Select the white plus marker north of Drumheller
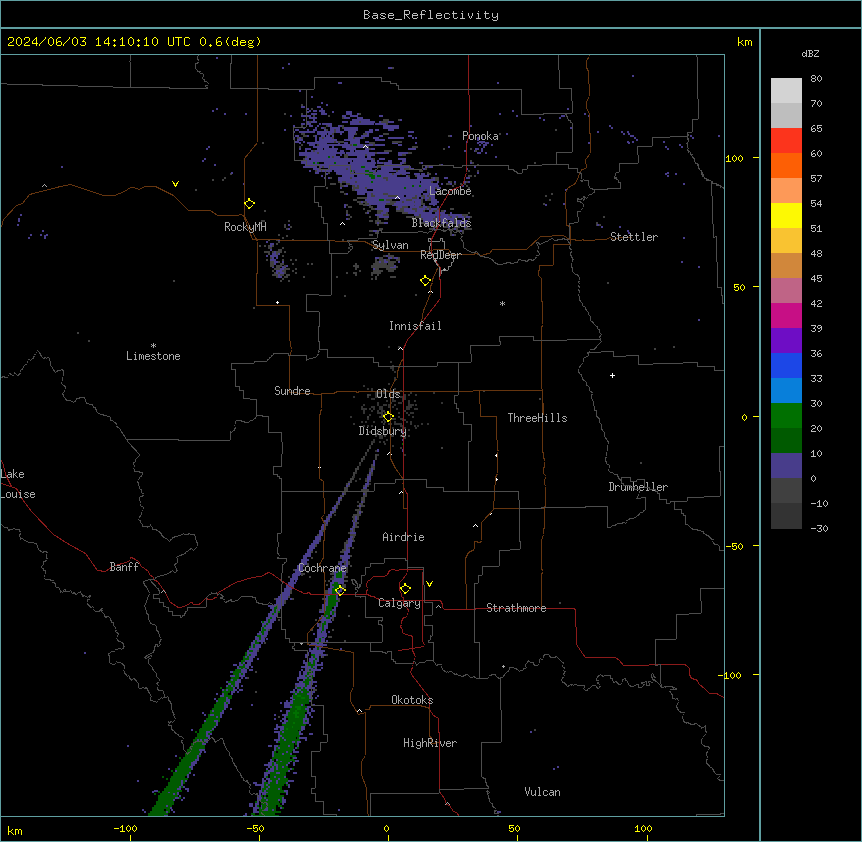The width and height of the screenshot is (862, 842). tap(612, 375)
